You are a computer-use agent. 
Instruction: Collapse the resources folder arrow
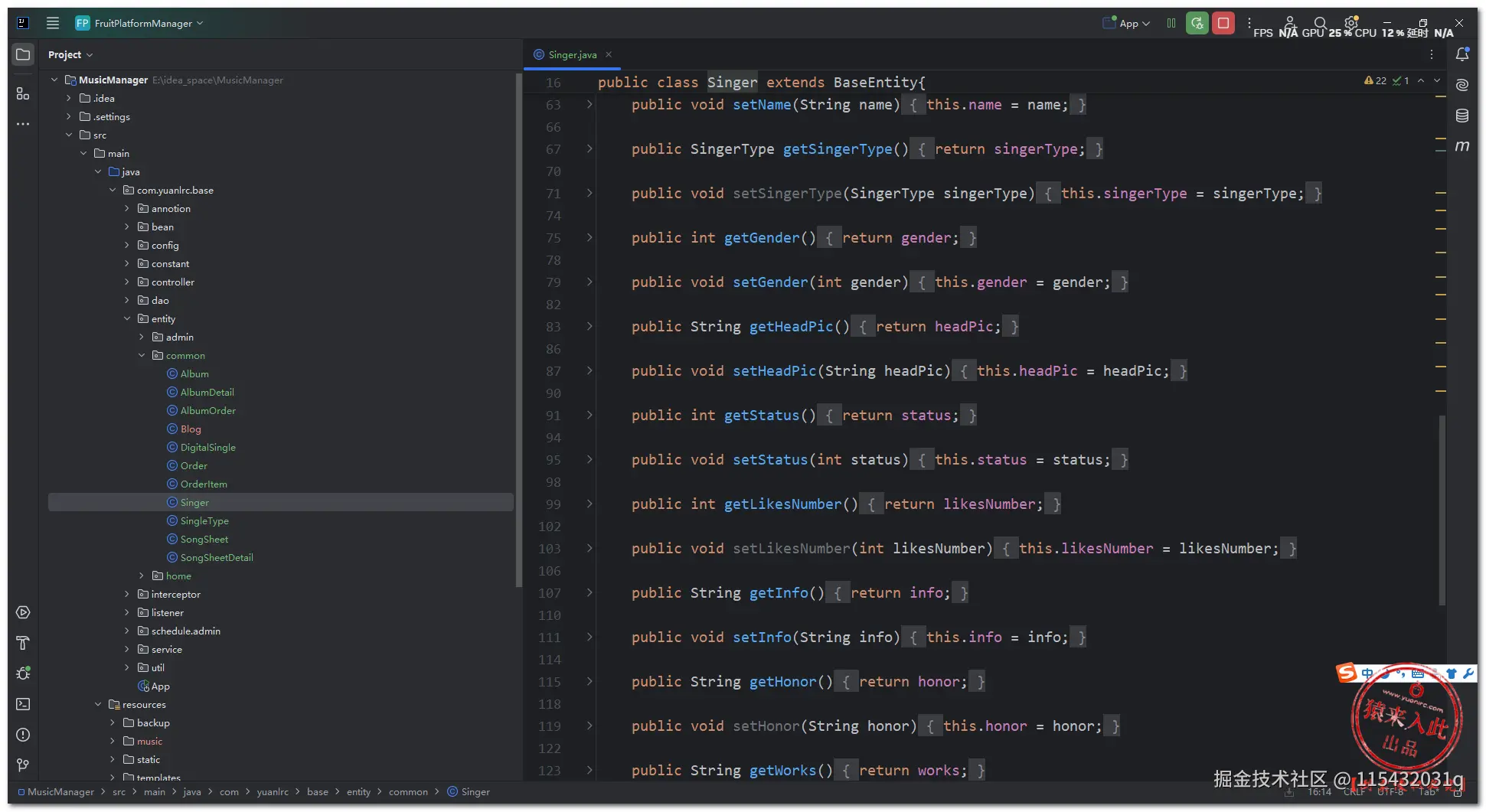(98, 704)
